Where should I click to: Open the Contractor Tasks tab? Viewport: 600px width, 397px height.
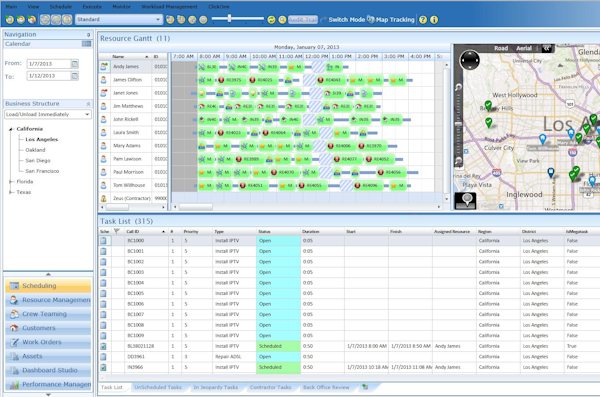pos(271,387)
